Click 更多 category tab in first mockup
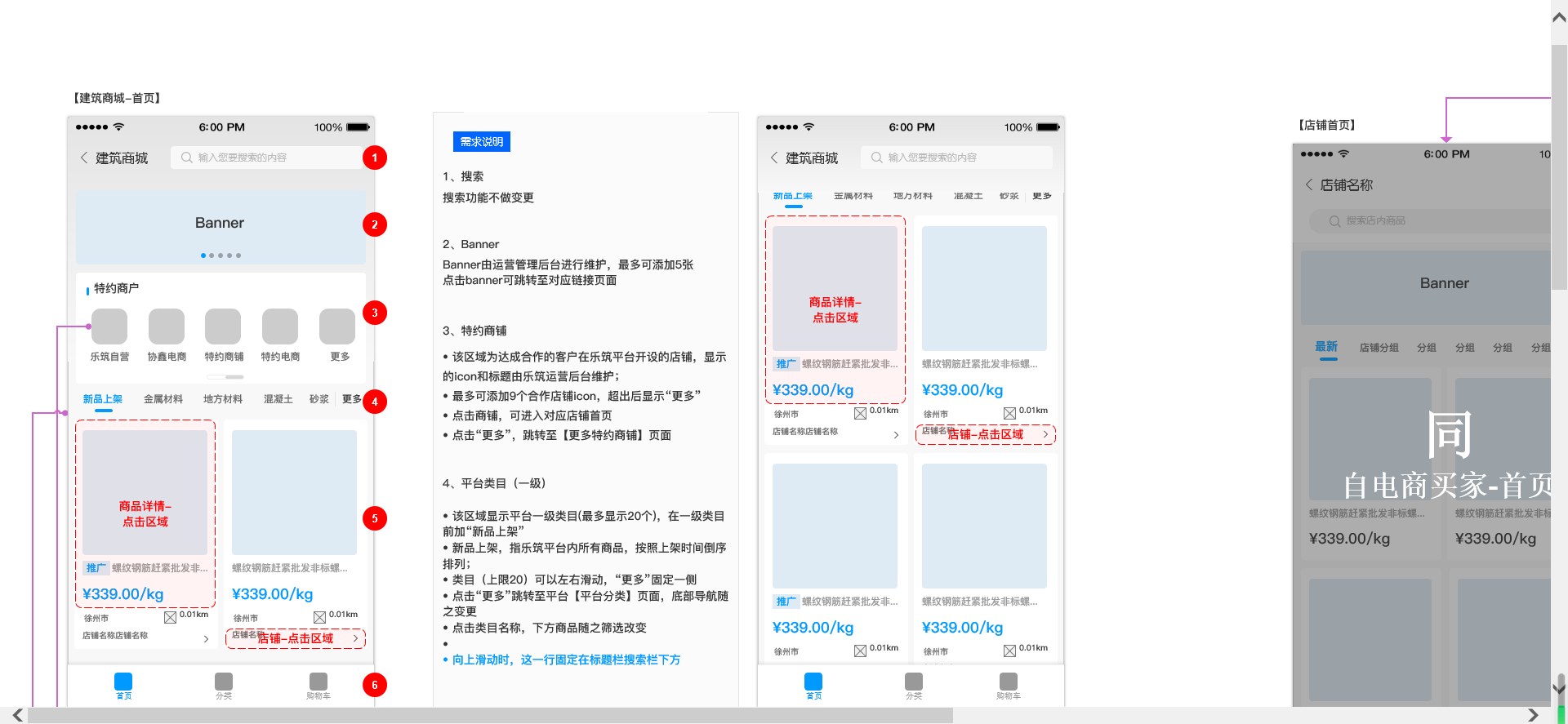Screen dimensions: 1568x724 pos(351,399)
